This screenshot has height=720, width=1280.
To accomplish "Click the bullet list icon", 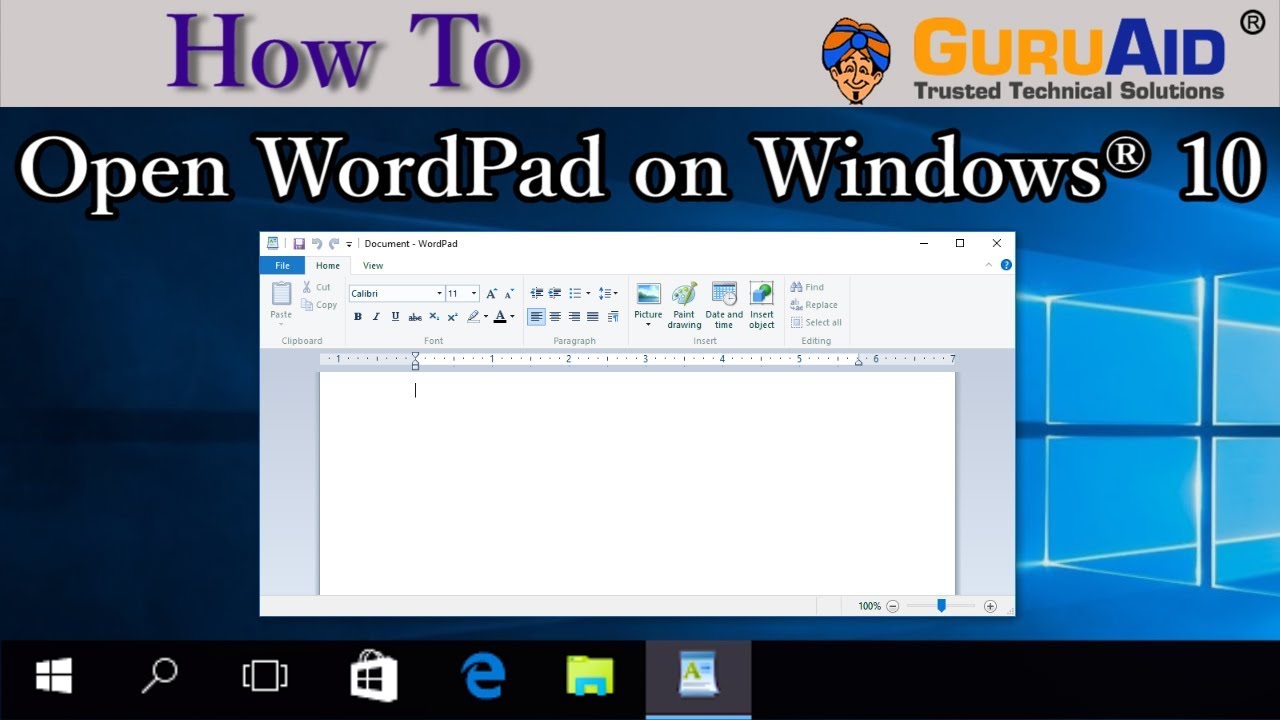I will (574, 293).
